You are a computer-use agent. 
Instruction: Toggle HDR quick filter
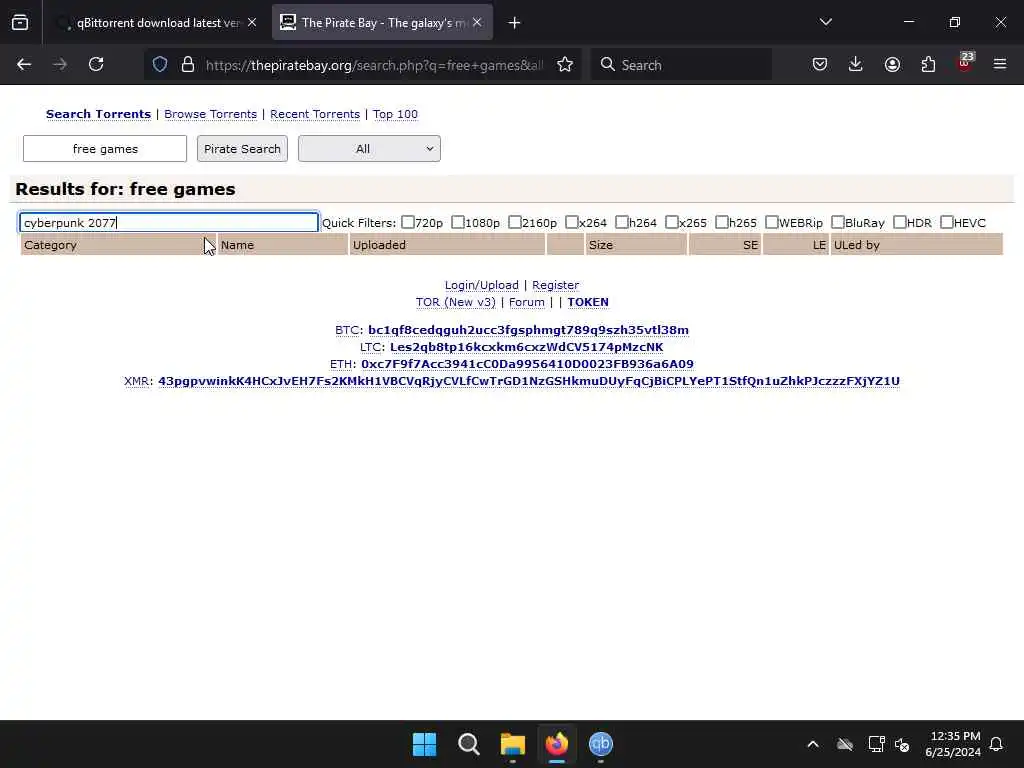[899, 222]
